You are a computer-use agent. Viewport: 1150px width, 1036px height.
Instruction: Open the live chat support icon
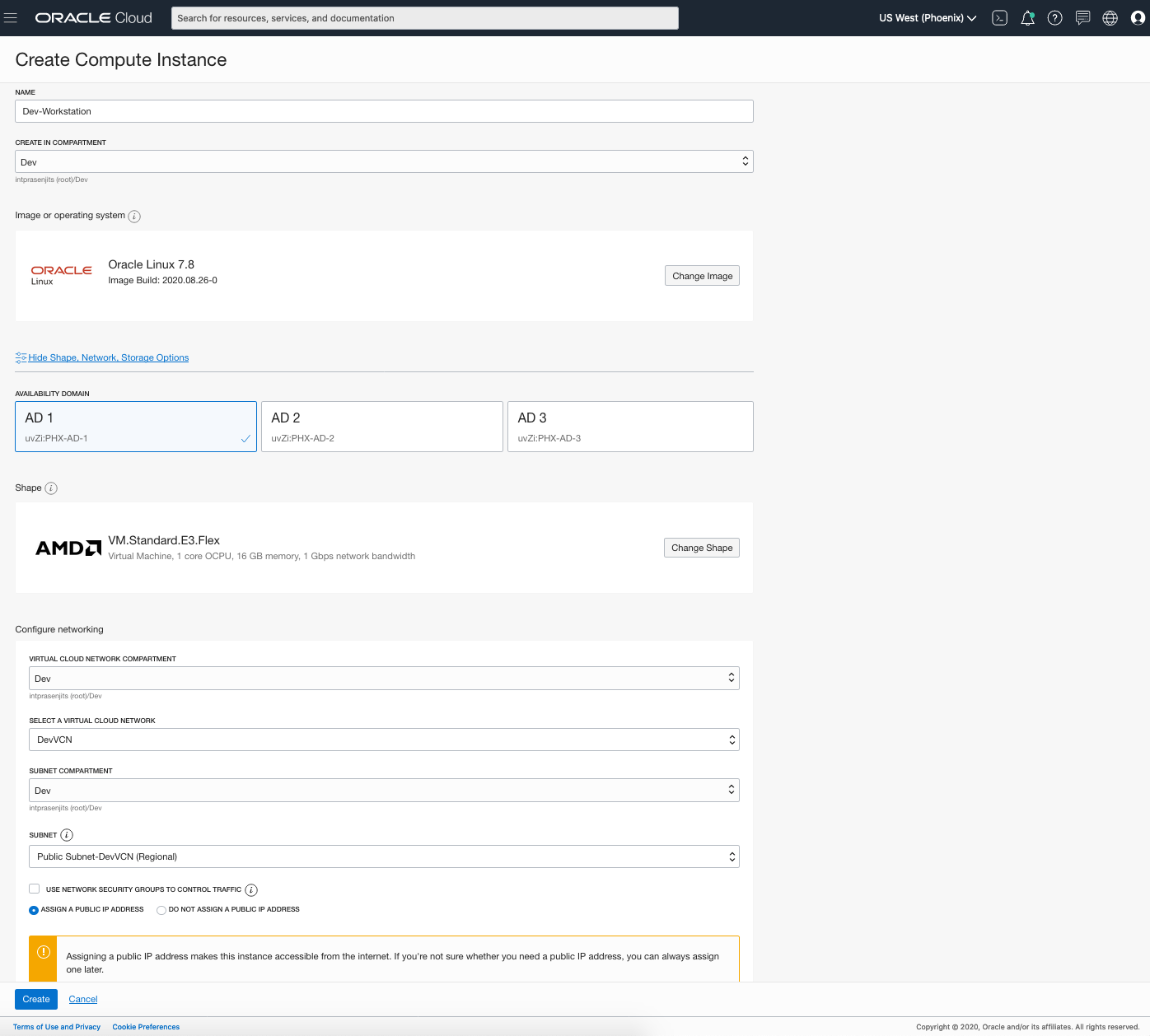(1082, 18)
